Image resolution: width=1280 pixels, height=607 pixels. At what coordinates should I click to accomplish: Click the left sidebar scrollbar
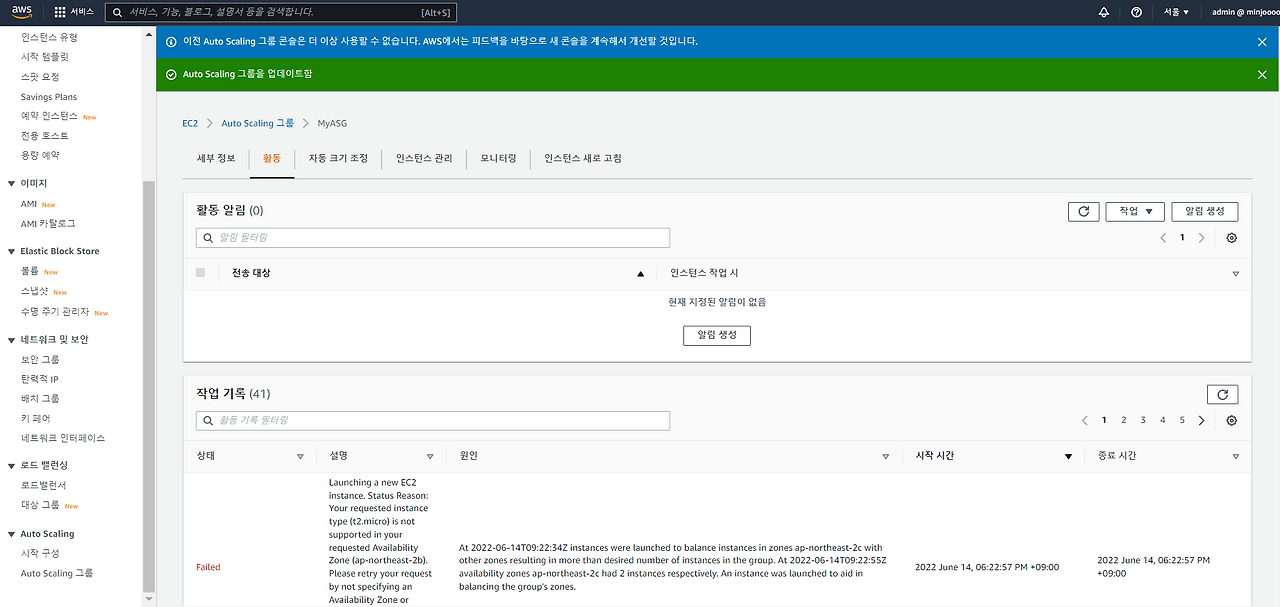coord(150,387)
